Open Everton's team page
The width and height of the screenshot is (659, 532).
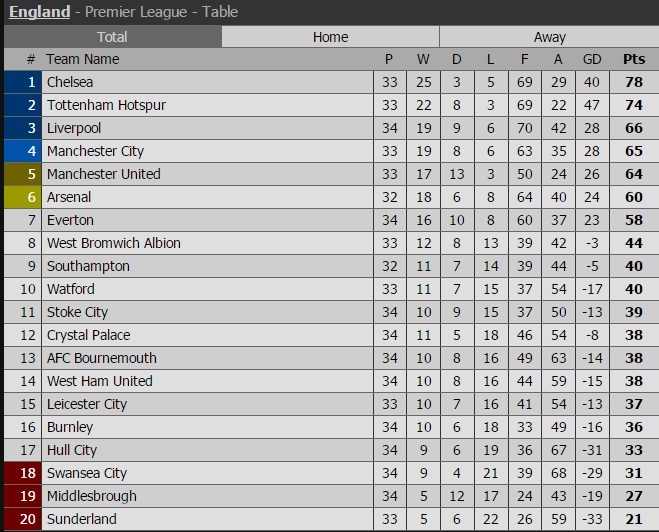[x=70, y=220]
